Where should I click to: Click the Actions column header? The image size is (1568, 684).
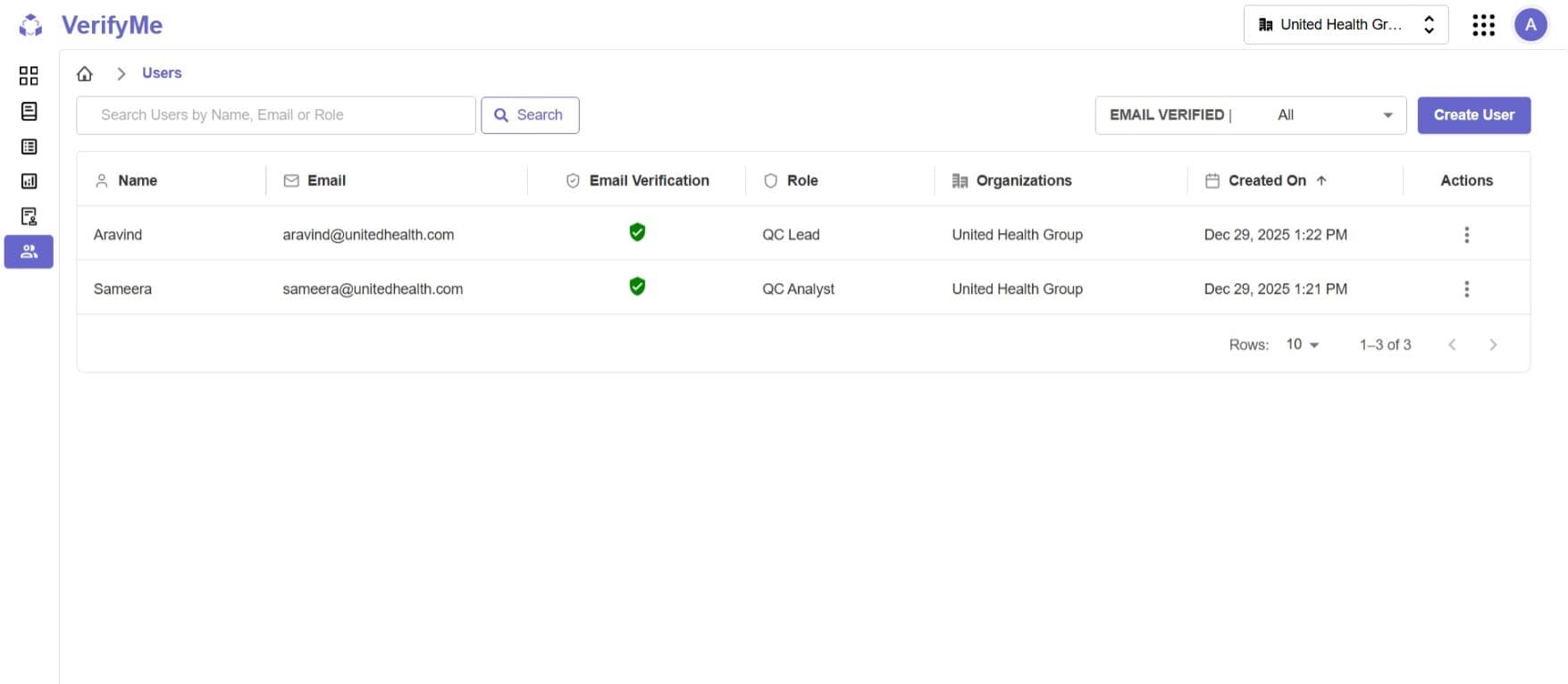tap(1466, 180)
